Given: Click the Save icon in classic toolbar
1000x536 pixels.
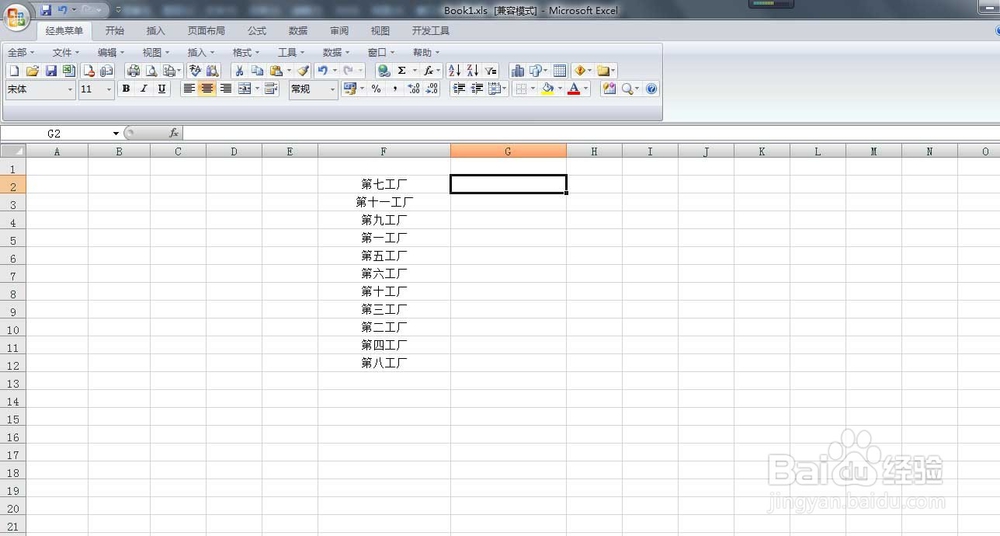Looking at the screenshot, I should [x=51, y=71].
